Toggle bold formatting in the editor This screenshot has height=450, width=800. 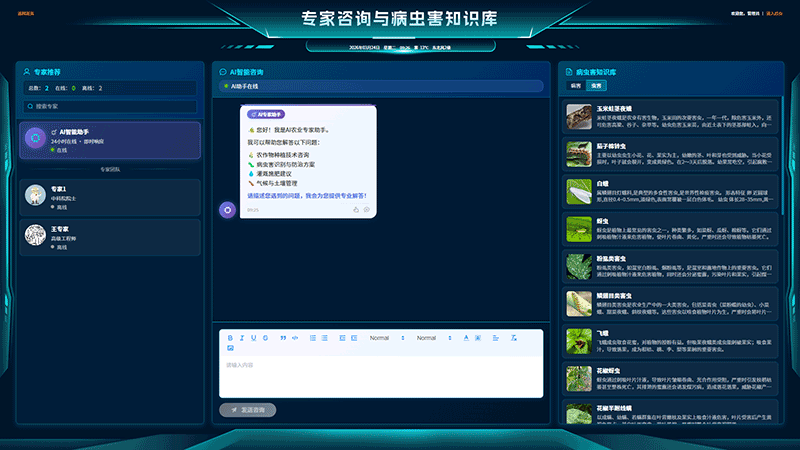[230, 338]
